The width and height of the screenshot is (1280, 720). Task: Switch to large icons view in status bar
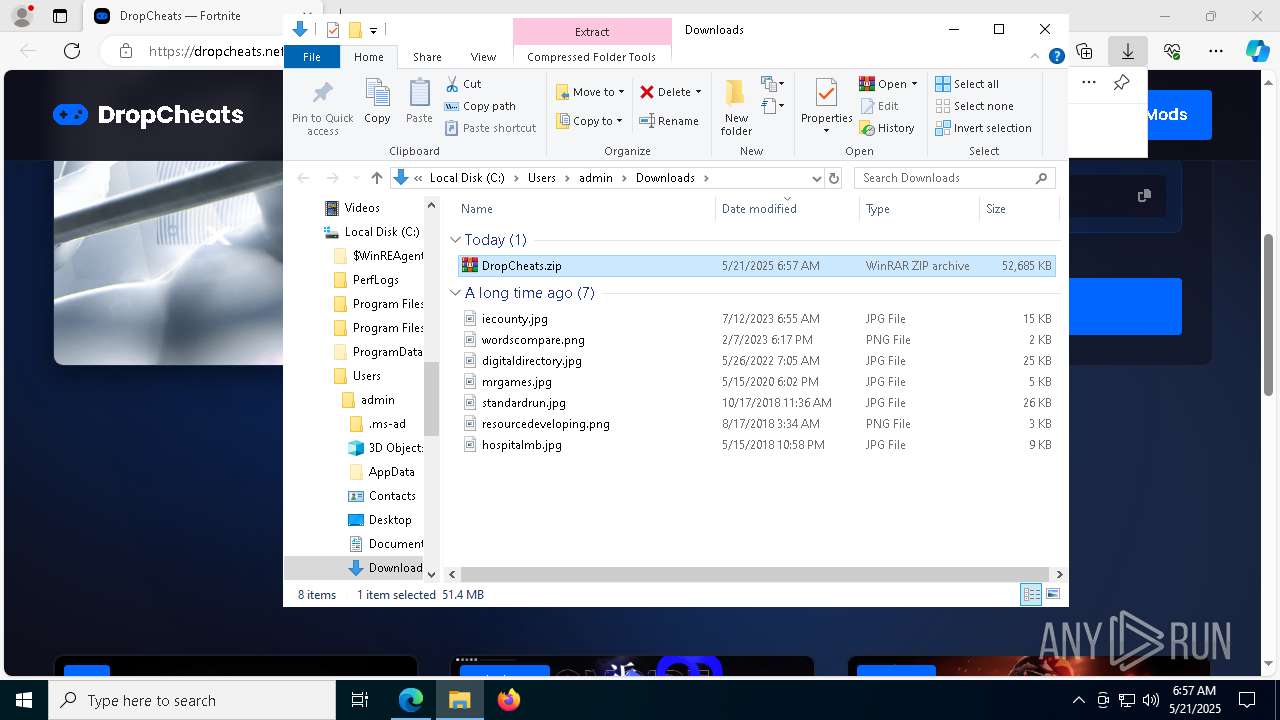pyautogui.click(x=1052, y=595)
